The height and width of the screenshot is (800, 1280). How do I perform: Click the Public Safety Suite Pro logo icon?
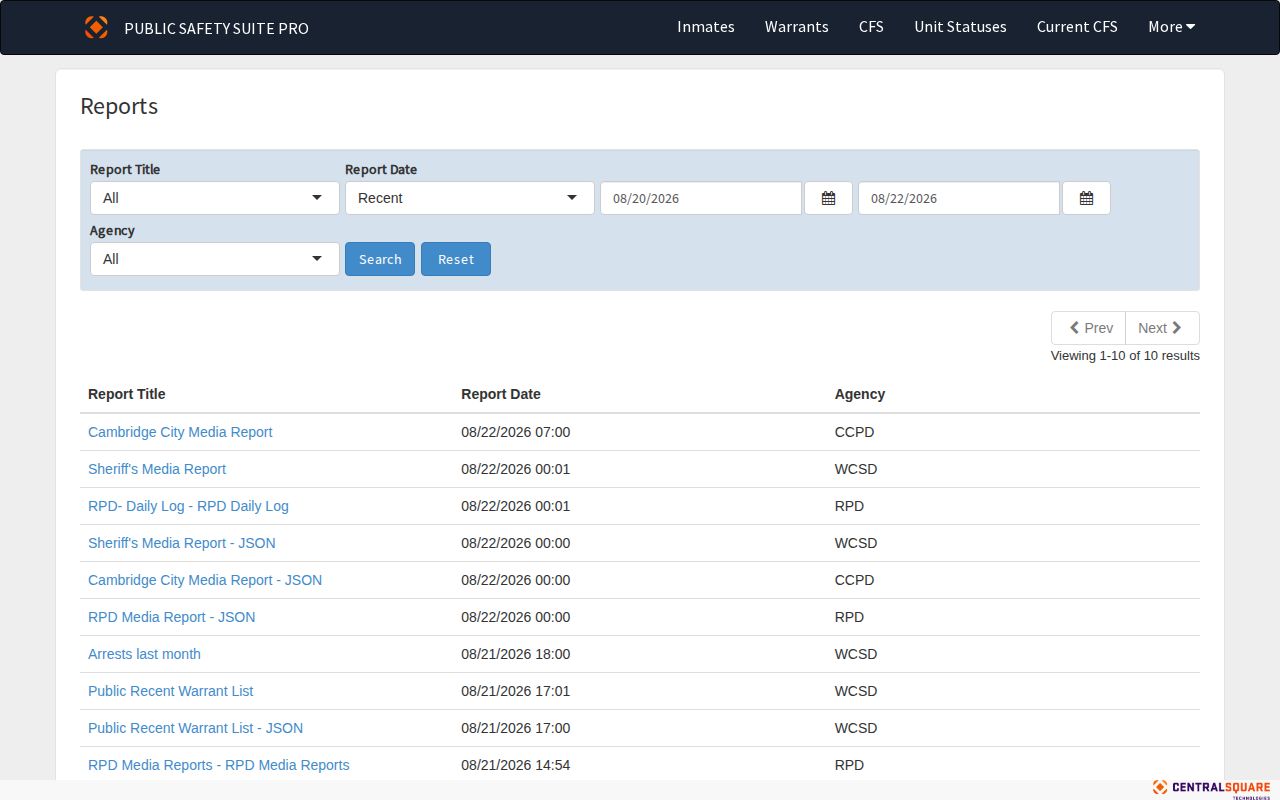coord(96,27)
